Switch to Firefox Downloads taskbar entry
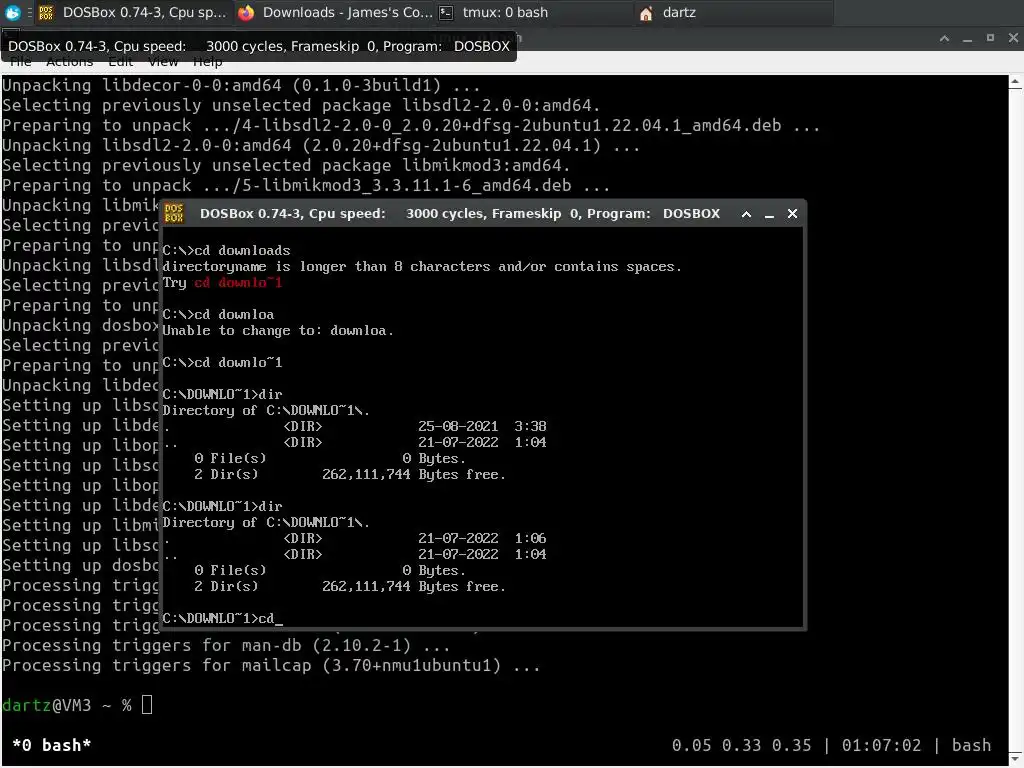 (335, 12)
